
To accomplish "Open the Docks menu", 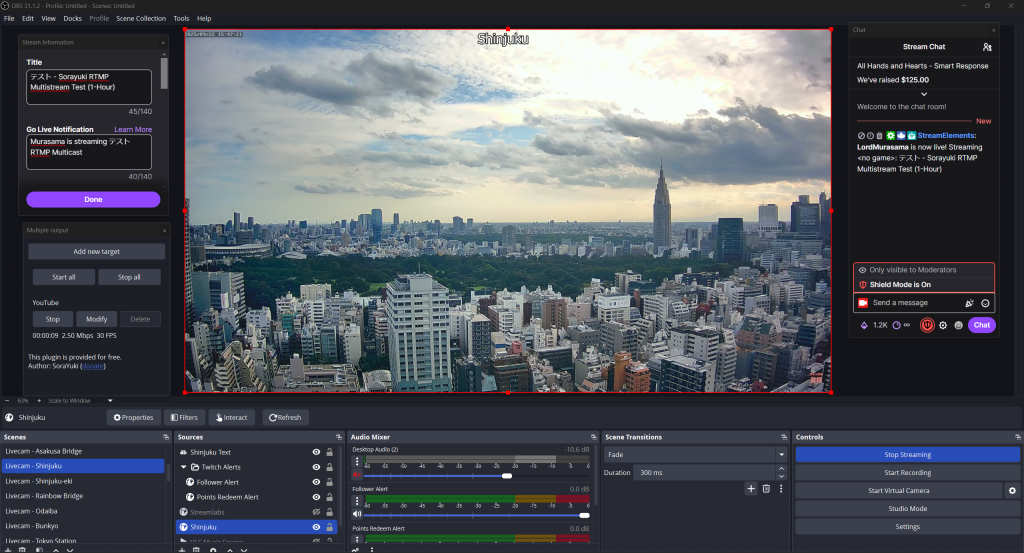I will click(x=72, y=18).
